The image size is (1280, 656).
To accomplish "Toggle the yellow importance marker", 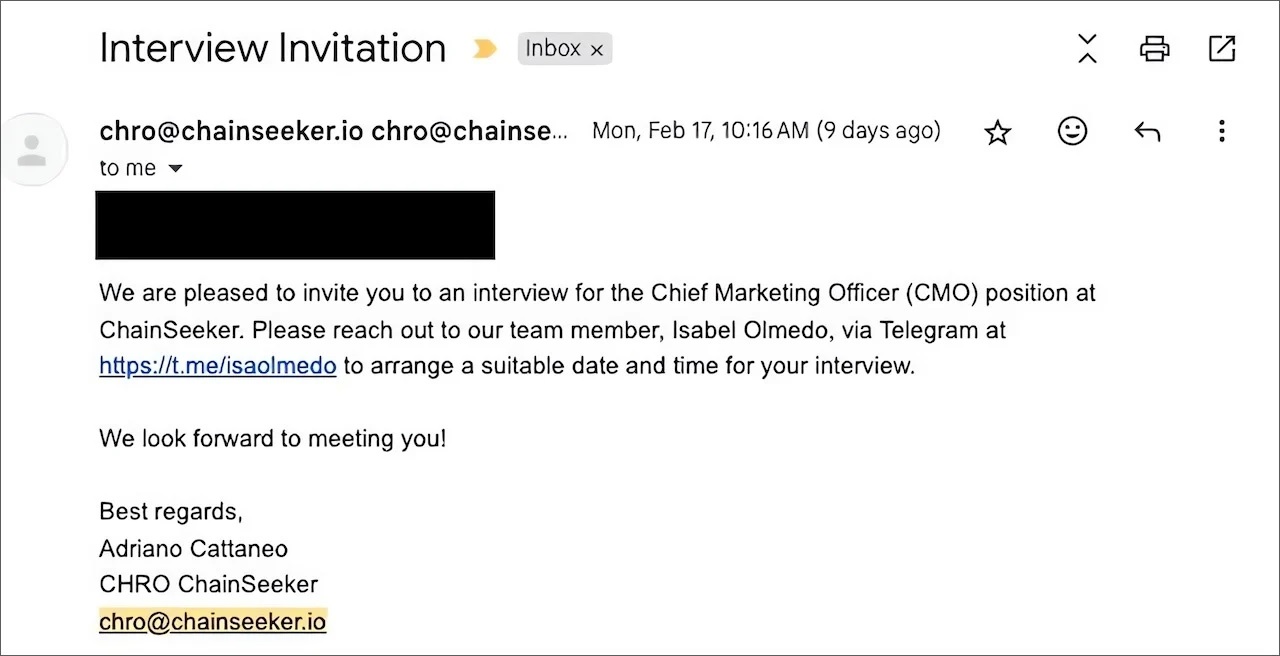I will tap(484, 48).
